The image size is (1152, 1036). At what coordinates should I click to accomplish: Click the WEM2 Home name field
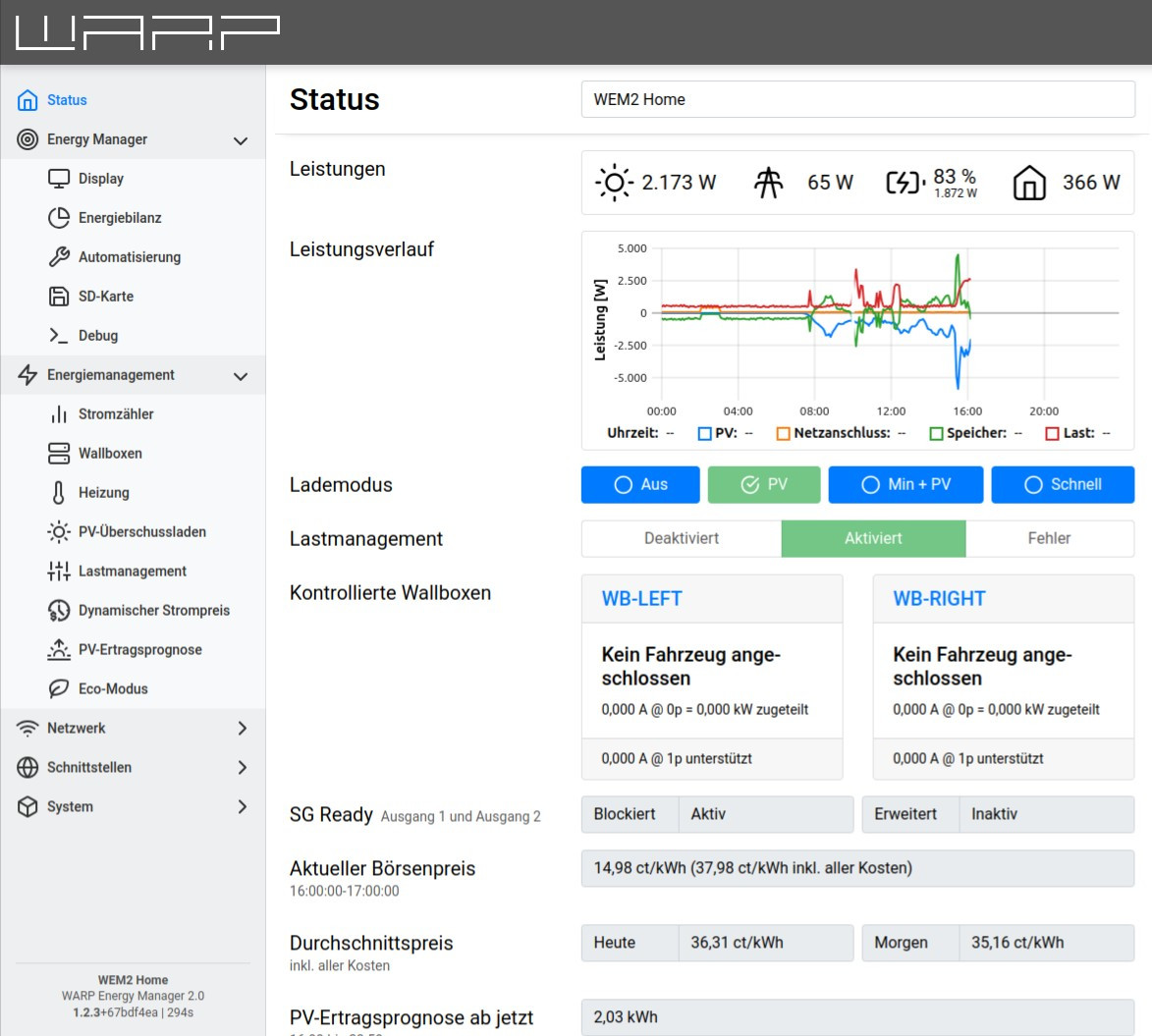point(857,99)
